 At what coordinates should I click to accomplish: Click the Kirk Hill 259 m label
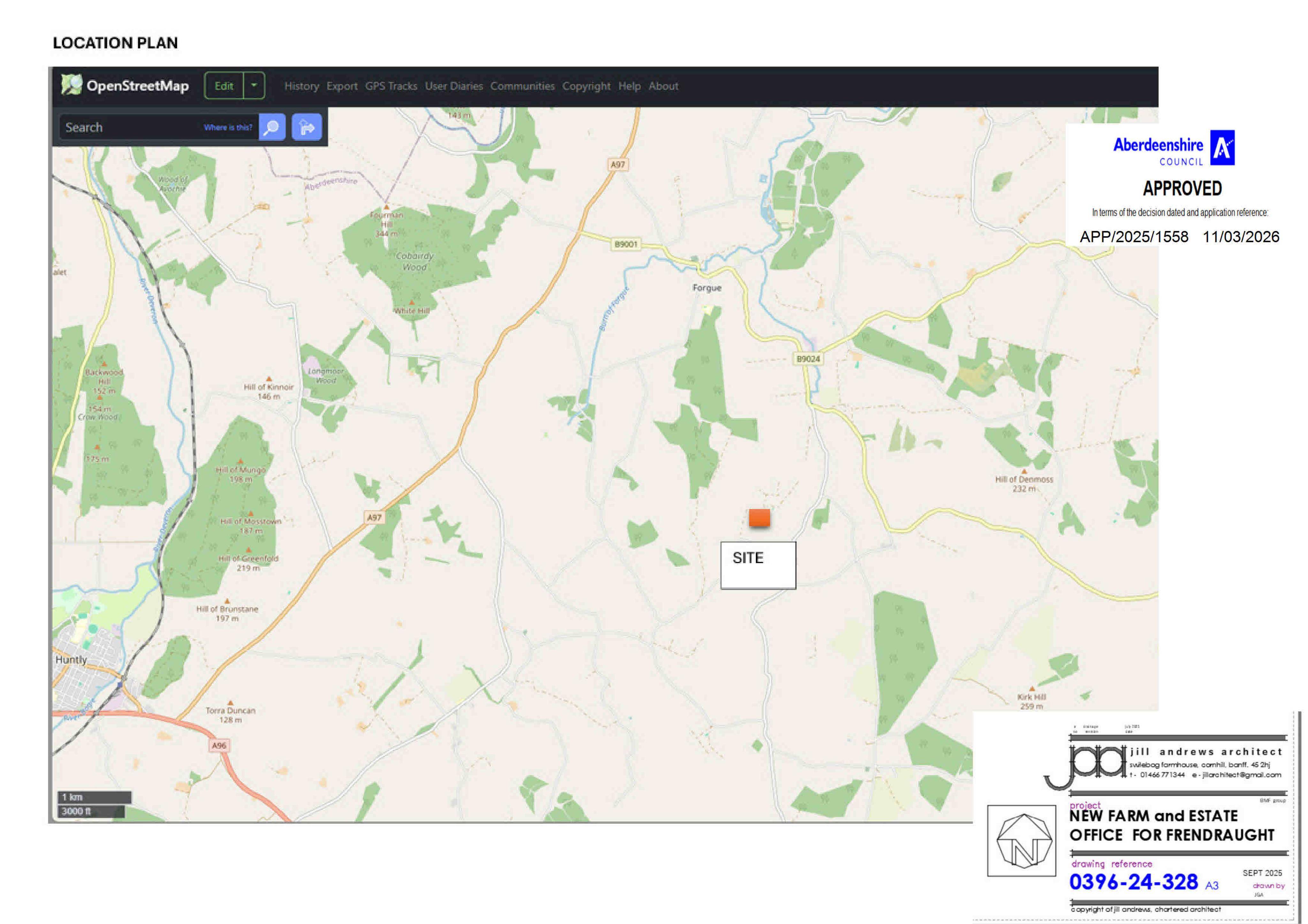coord(1032,702)
